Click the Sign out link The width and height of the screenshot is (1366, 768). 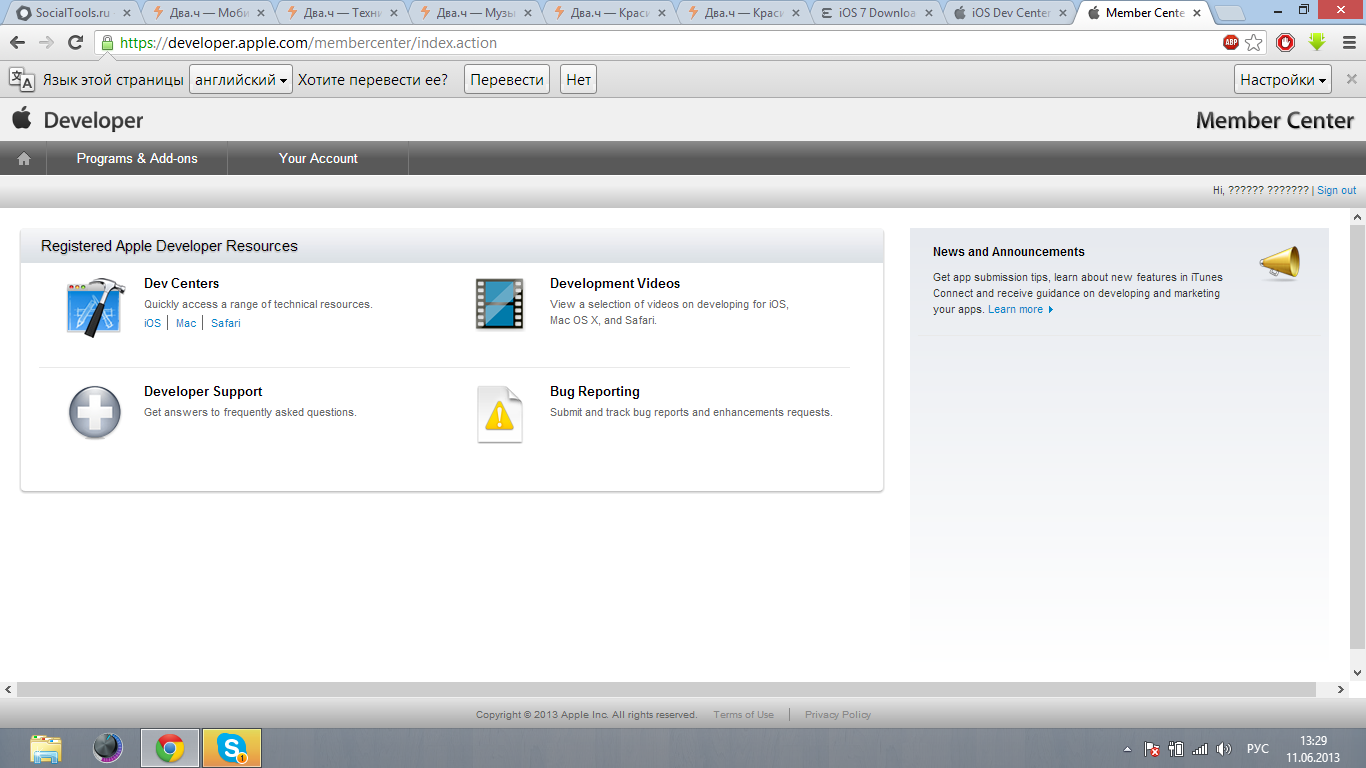pyautogui.click(x=1336, y=190)
